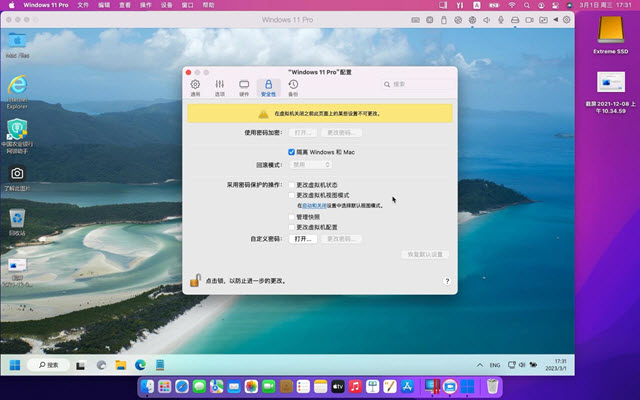Switch to the 硬件 (Hardware) tab
640x400 pixels.
(244, 88)
